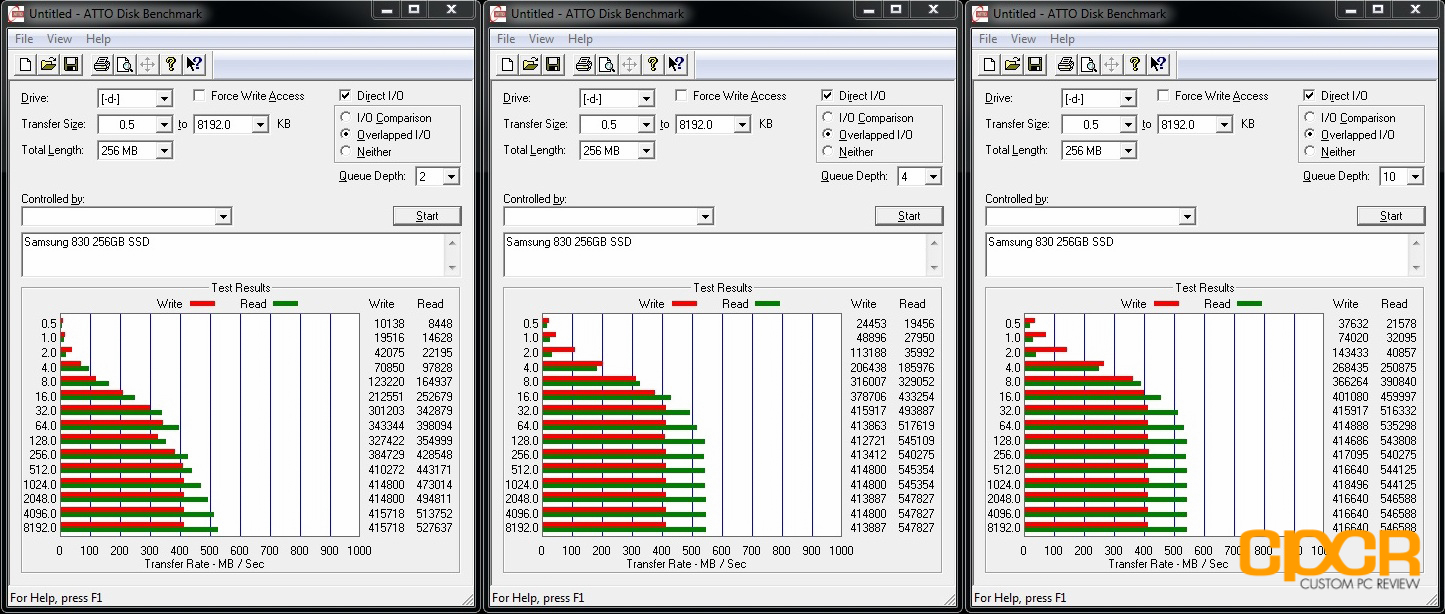
Task: Click Open folder icon in Queue Depth 4 window
Action: (x=530, y=65)
